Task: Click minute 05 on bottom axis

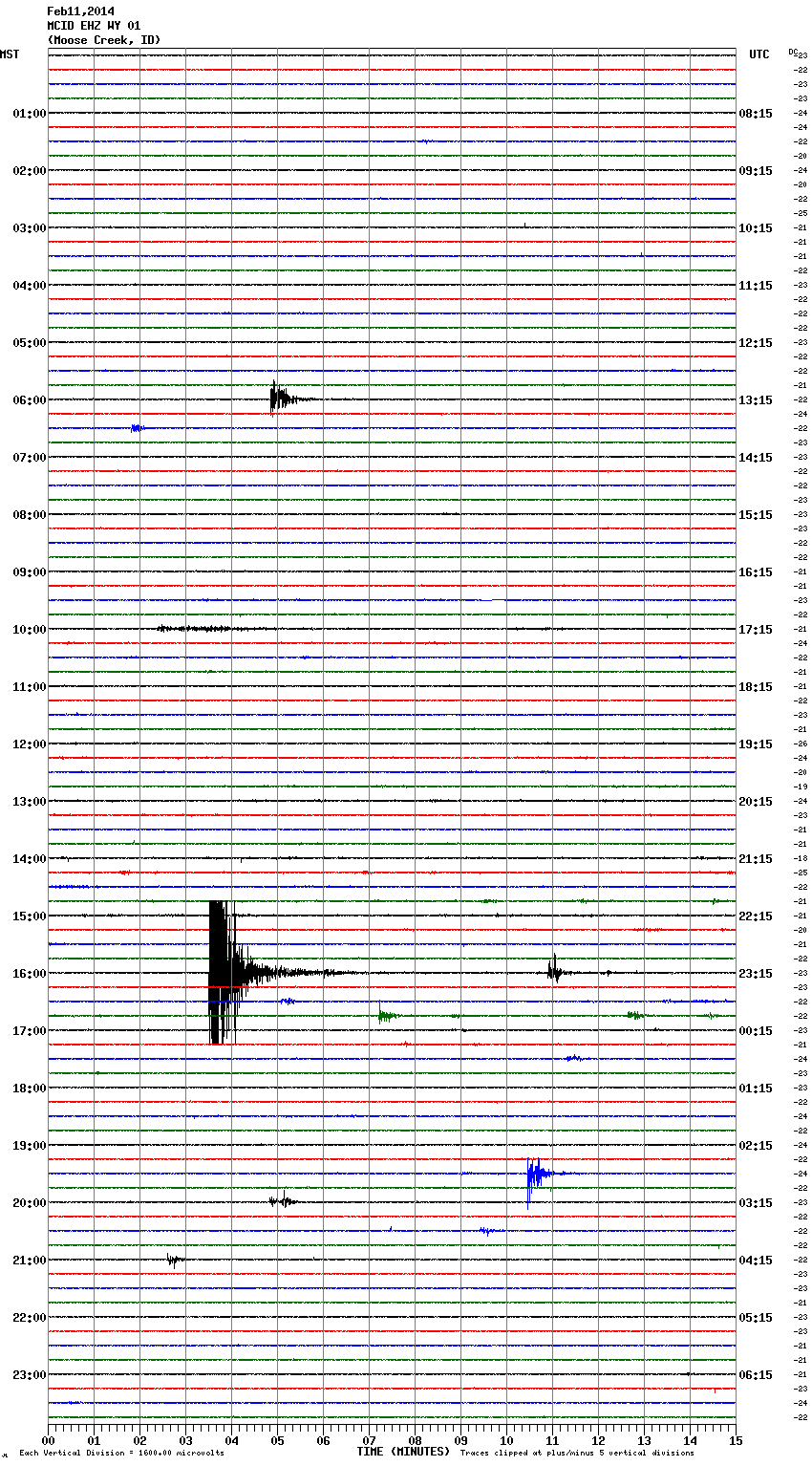Action: (x=278, y=1440)
